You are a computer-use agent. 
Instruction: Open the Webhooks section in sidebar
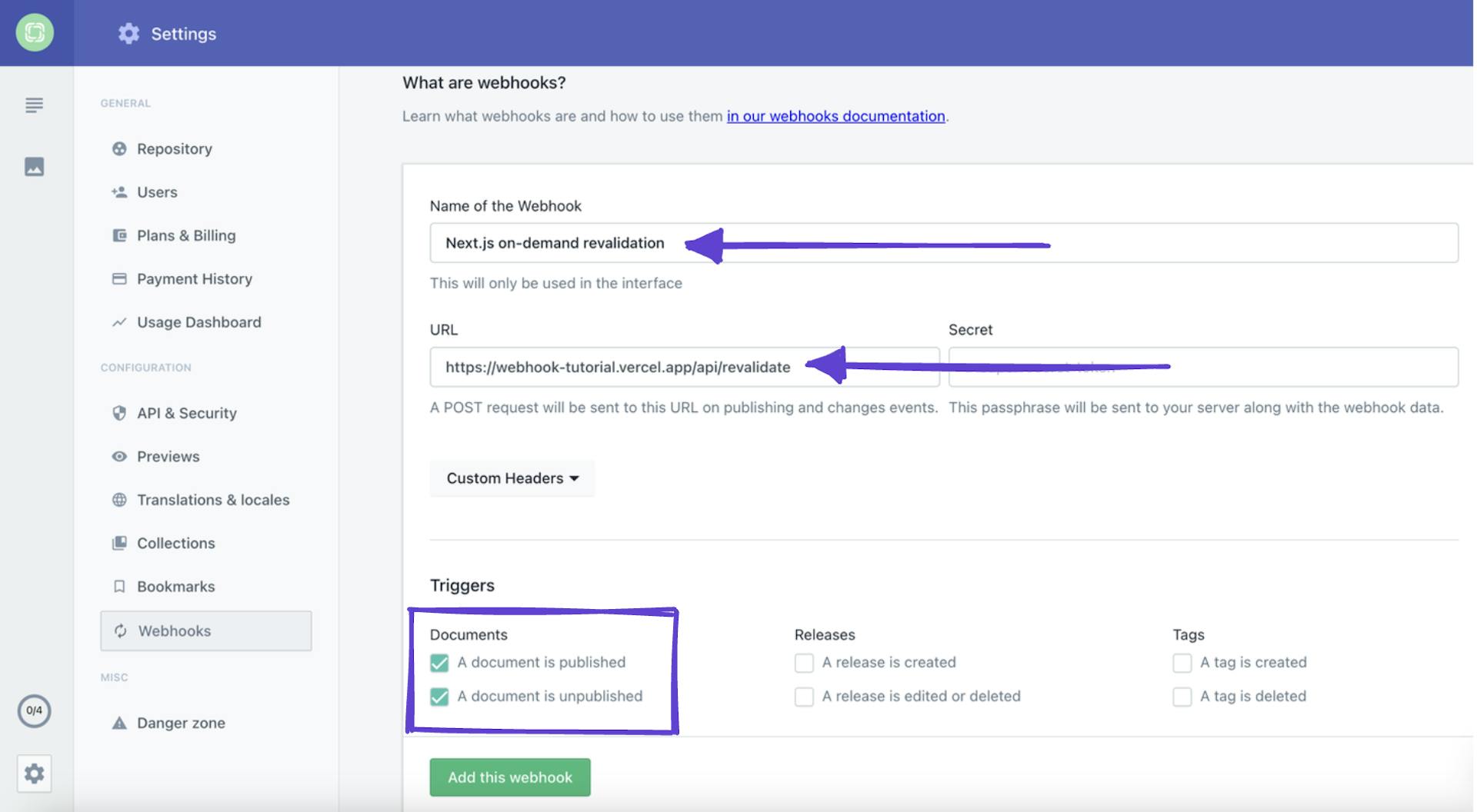(x=174, y=631)
